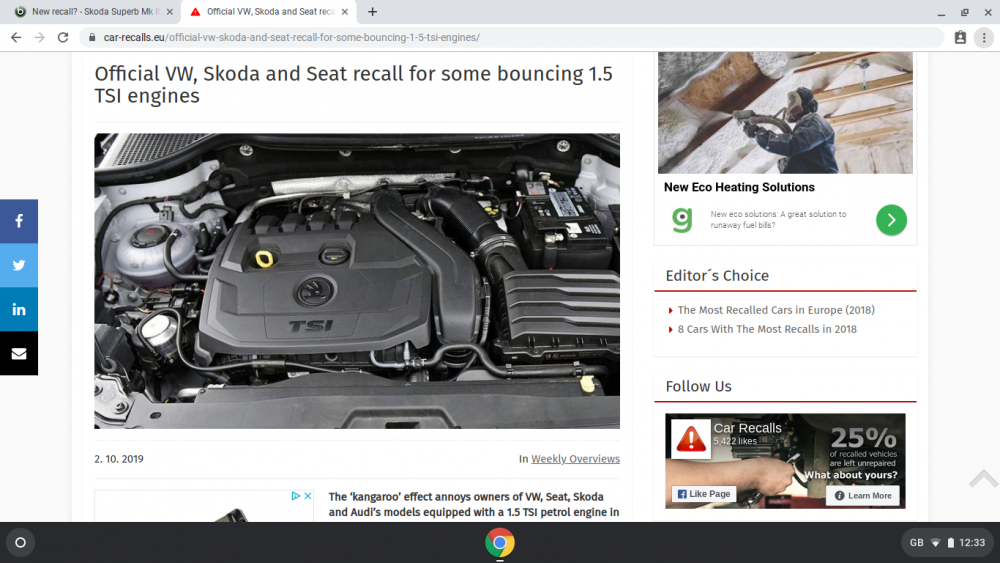Click the green g logo in the ad
This screenshot has height=563, width=1000.
(682, 220)
